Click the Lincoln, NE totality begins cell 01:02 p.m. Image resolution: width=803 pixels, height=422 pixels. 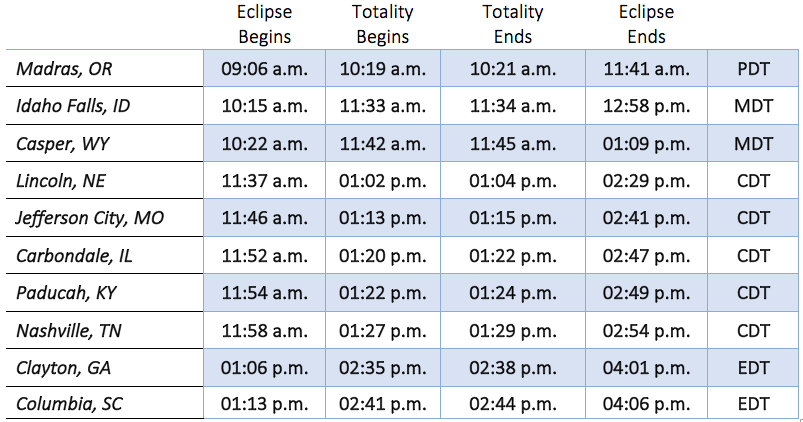pyautogui.click(x=383, y=180)
